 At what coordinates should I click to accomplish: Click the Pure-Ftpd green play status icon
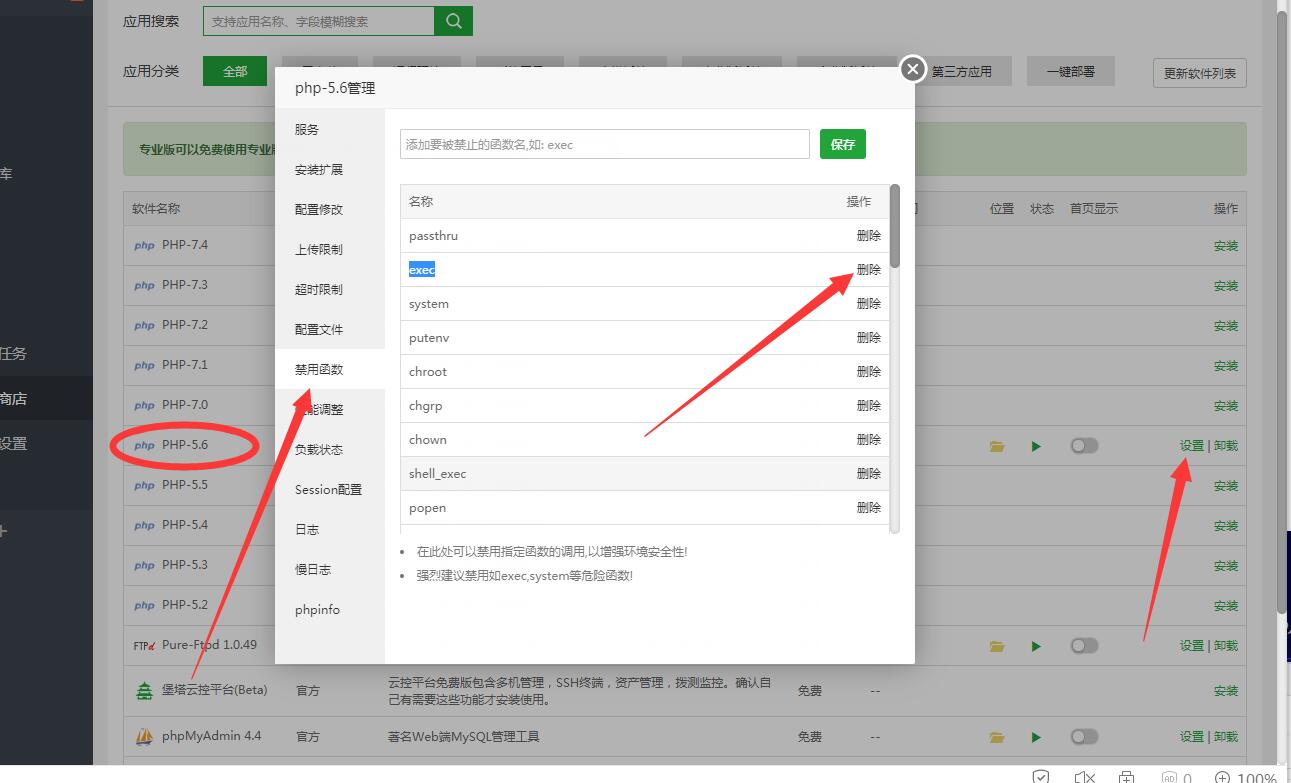1036,646
